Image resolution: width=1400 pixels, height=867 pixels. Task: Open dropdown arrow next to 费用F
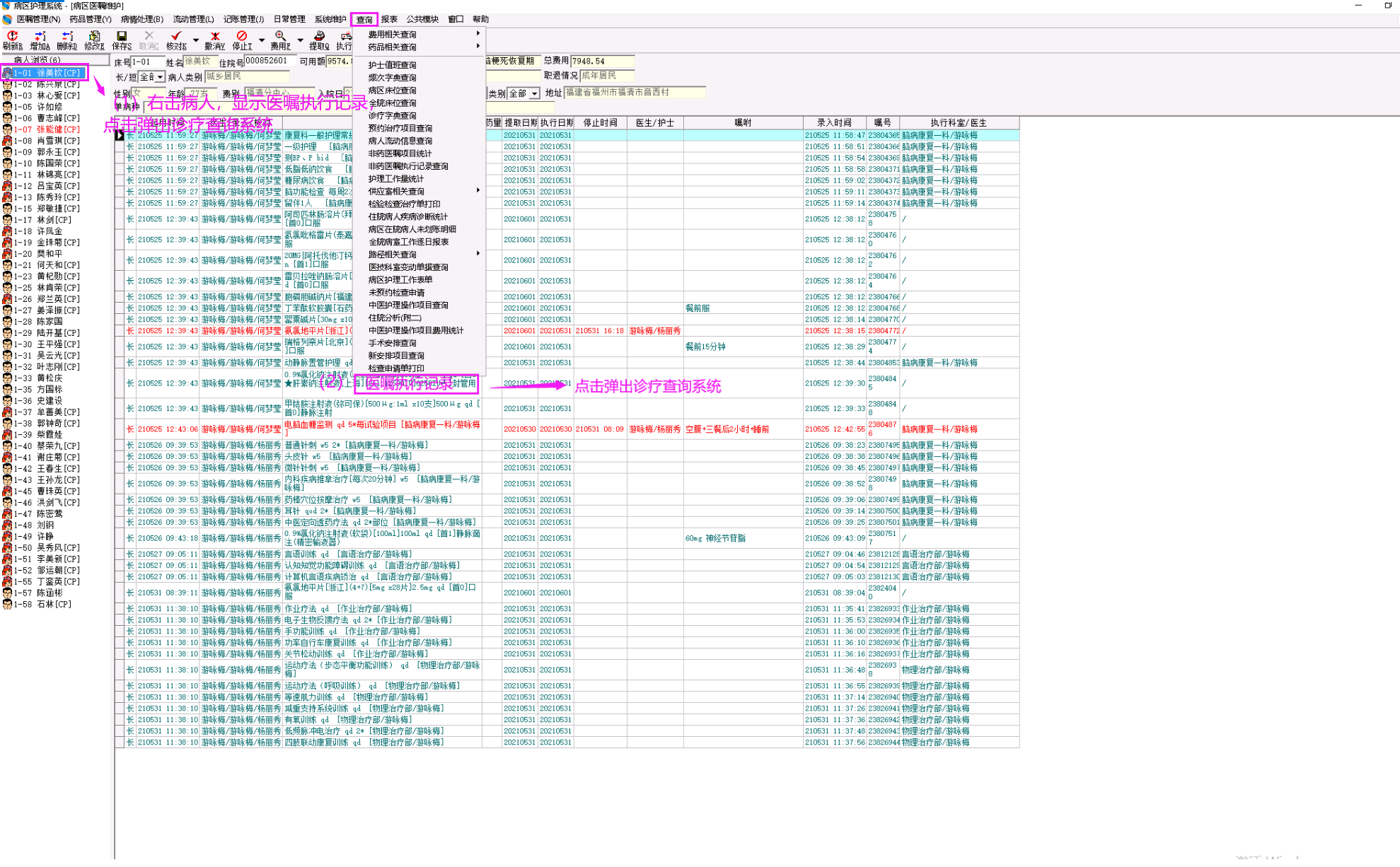pos(300,40)
